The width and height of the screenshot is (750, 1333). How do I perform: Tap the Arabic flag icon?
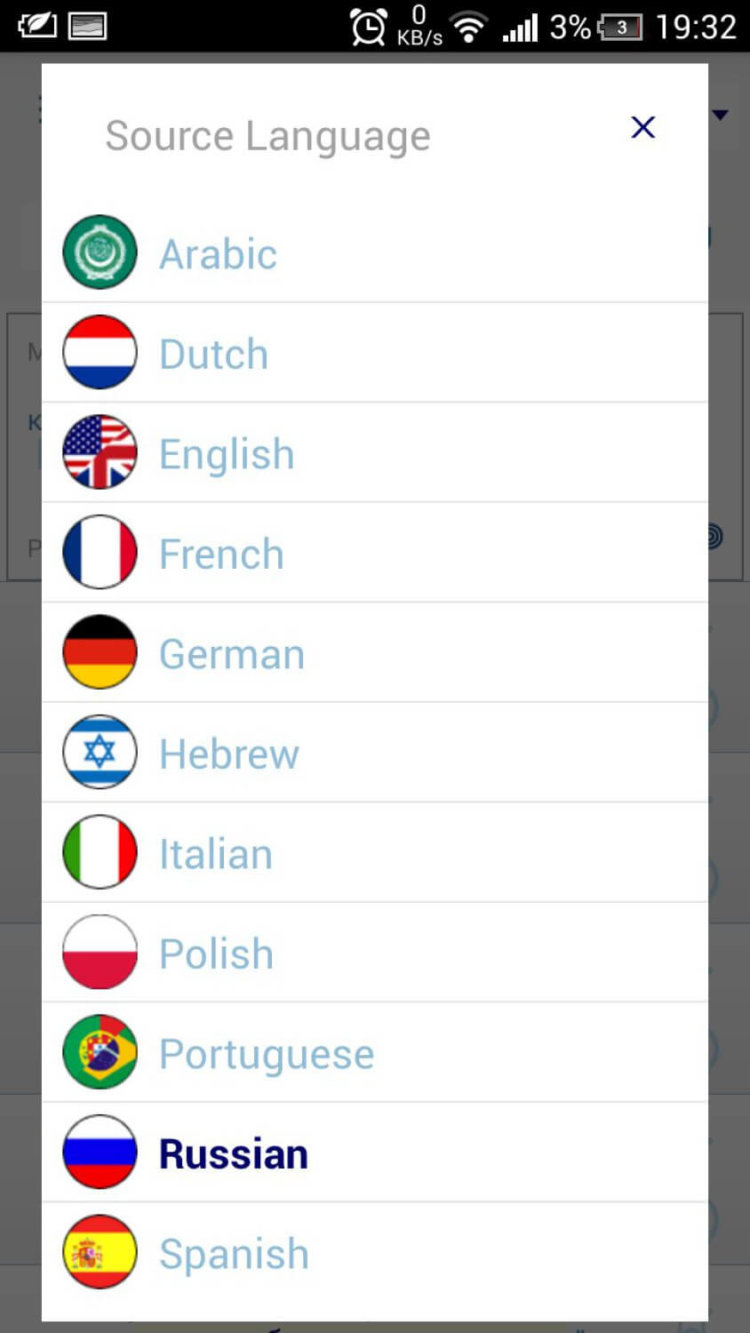[x=100, y=252]
